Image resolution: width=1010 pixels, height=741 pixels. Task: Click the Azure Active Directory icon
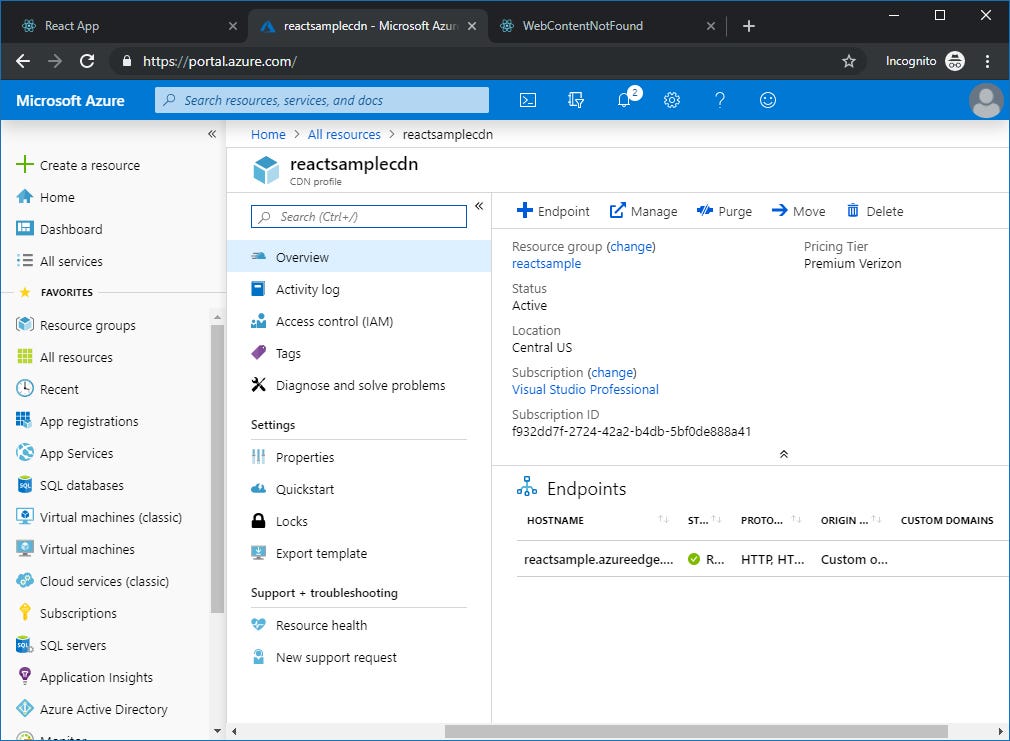pyautogui.click(x=24, y=708)
